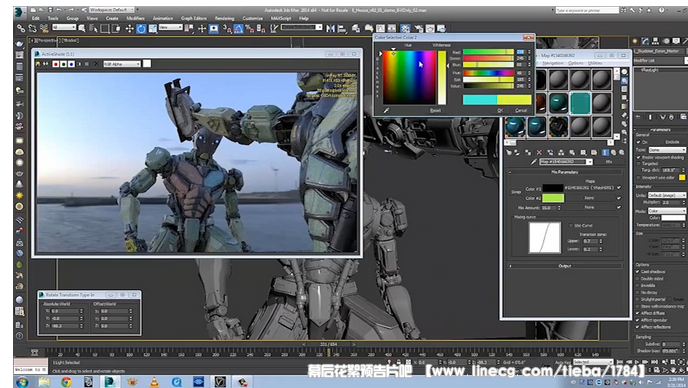Select the teal flat material sample slot
Viewport: 688px width, 388px height.
[x=580, y=103]
